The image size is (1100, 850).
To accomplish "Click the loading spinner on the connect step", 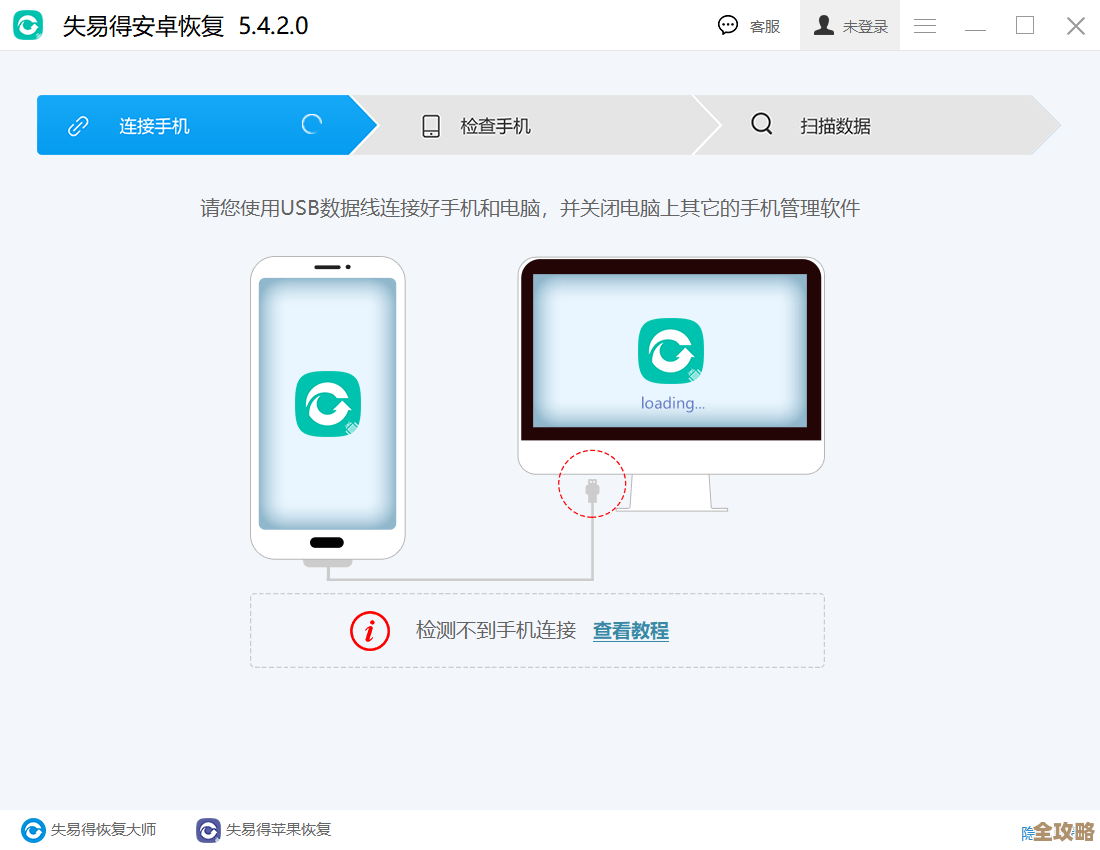I will point(310,123).
